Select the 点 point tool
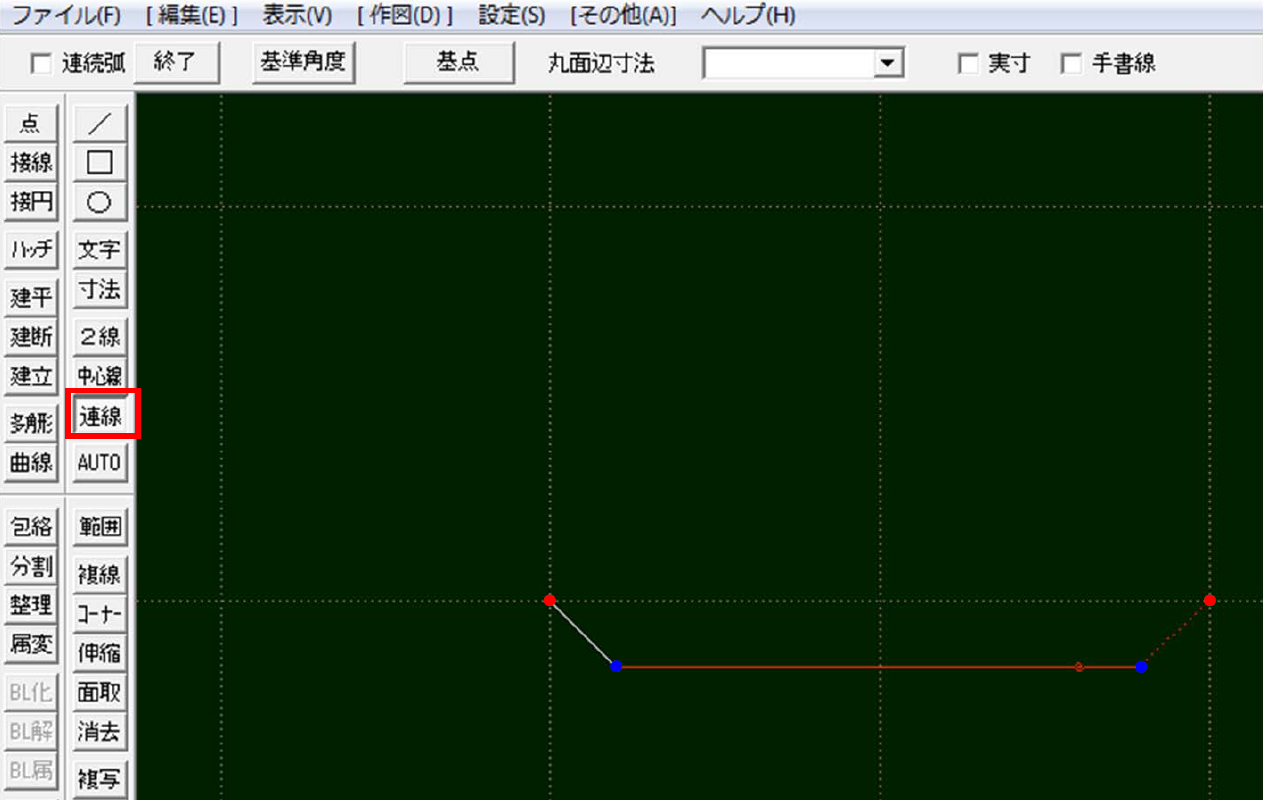Viewport: 1263px width, 800px height. click(x=31, y=124)
